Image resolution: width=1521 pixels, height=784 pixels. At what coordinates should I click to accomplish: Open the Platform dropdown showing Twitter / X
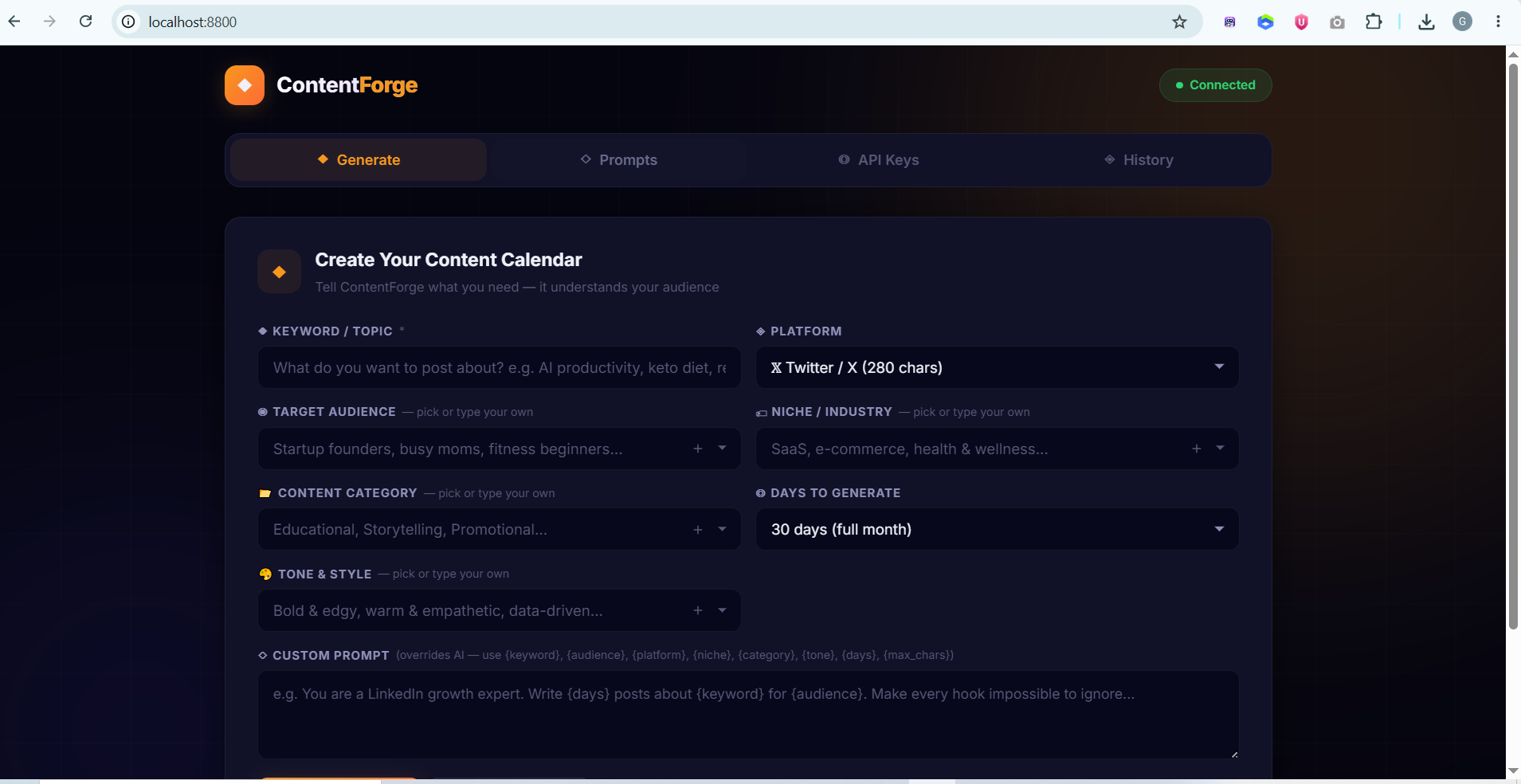tap(997, 367)
